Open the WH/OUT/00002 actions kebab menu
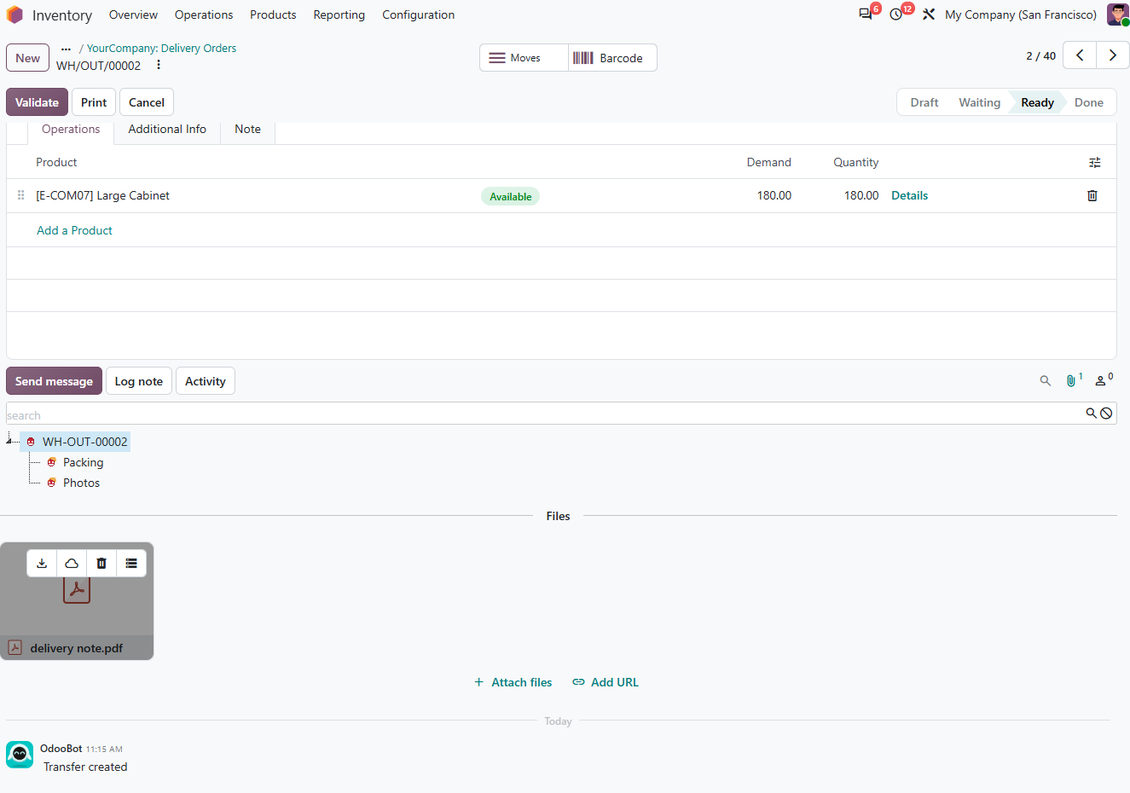Viewport: 1130px width, 793px height. click(x=159, y=65)
